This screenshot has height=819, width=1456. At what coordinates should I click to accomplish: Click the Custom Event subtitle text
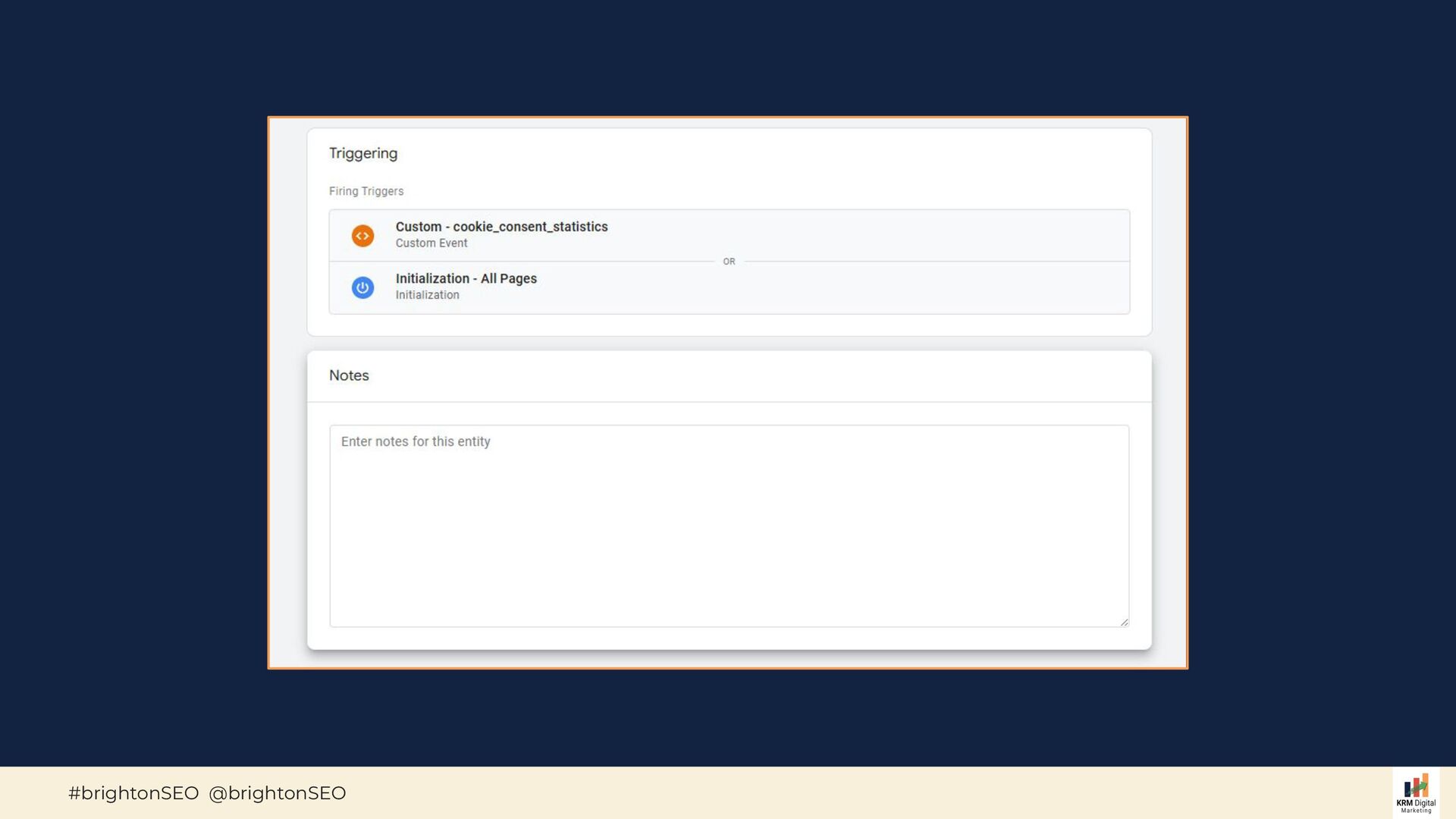tap(431, 243)
